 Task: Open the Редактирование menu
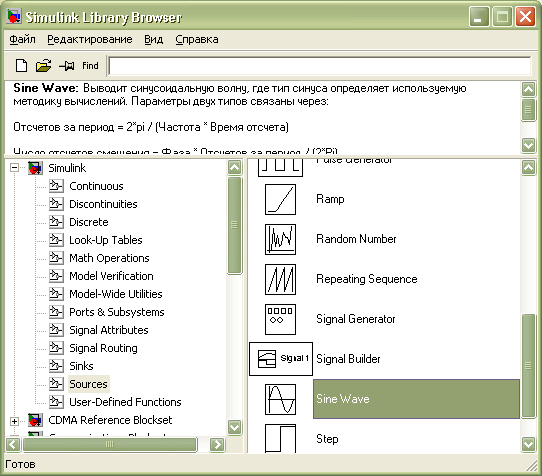tap(90, 39)
